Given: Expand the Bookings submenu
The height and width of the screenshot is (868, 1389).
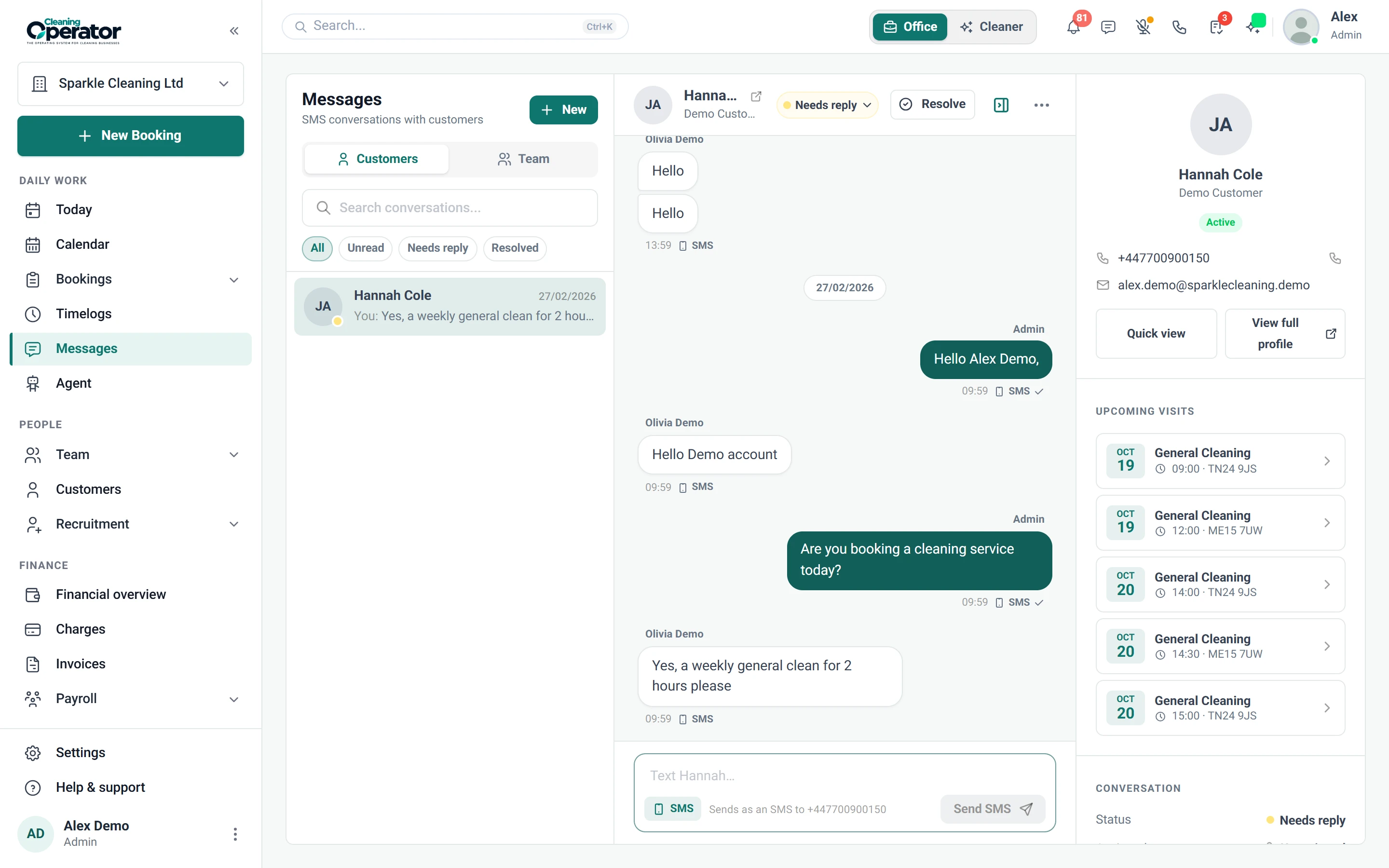Looking at the screenshot, I should (x=233, y=280).
